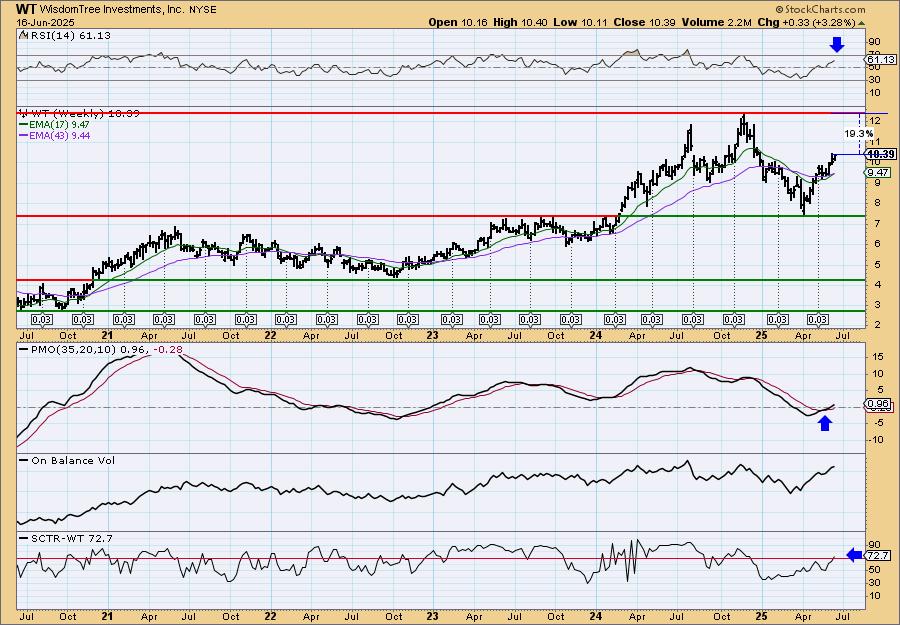The height and width of the screenshot is (625, 900).
Task: Click the RSI(14) 61.13 legend
Action: (x=65, y=36)
